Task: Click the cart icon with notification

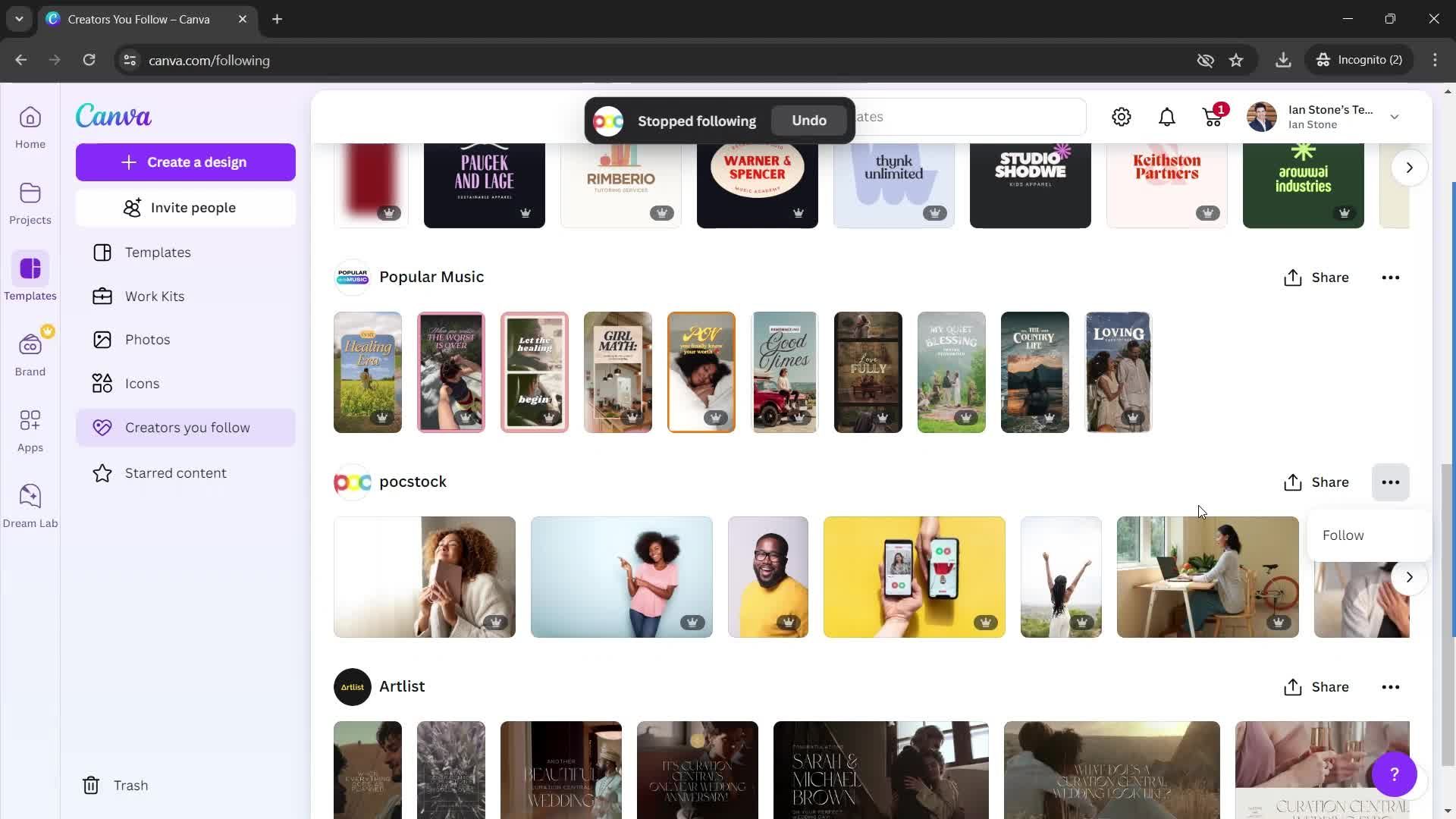Action: click(1213, 117)
